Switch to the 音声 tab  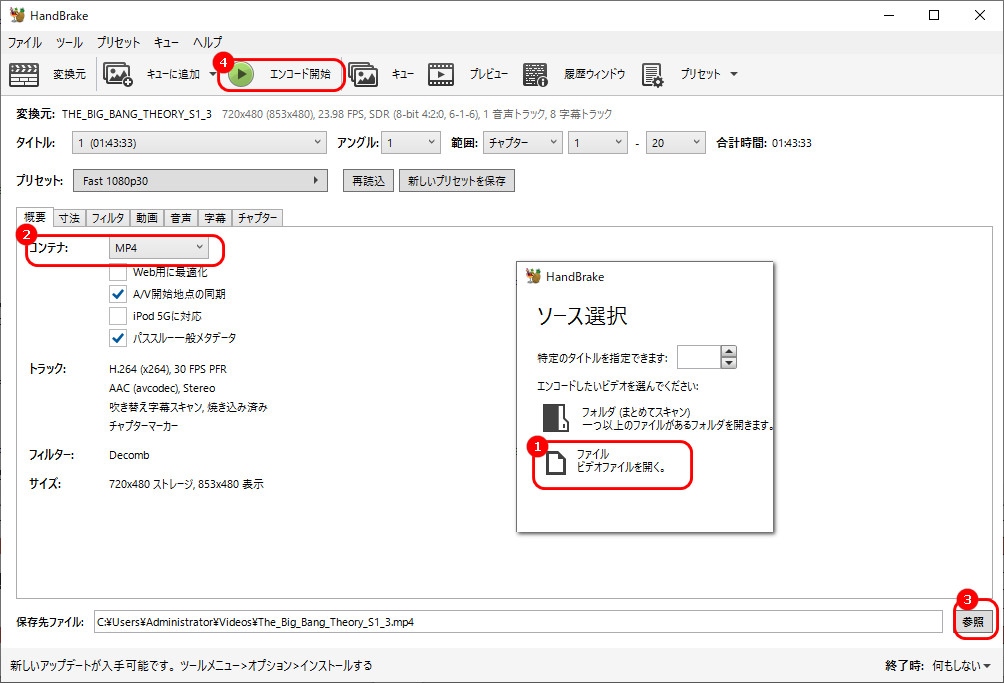pos(181,218)
